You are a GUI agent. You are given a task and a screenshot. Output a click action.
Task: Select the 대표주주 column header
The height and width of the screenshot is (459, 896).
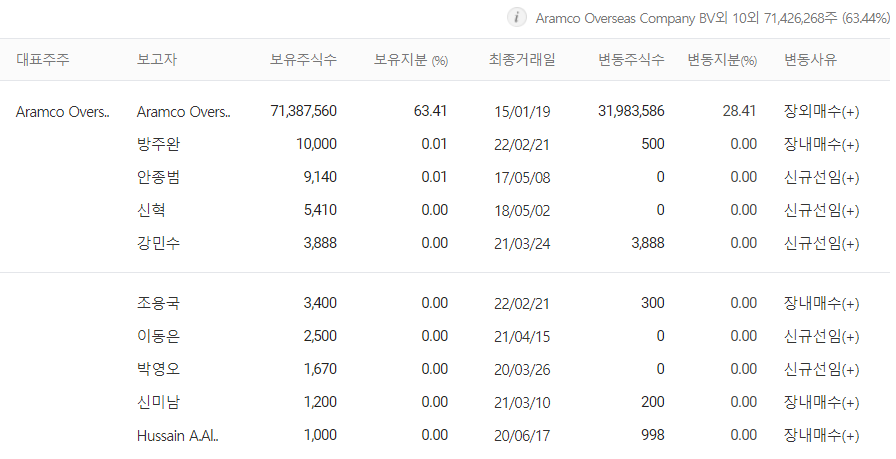pyautogui.click(x=43, y=59)
